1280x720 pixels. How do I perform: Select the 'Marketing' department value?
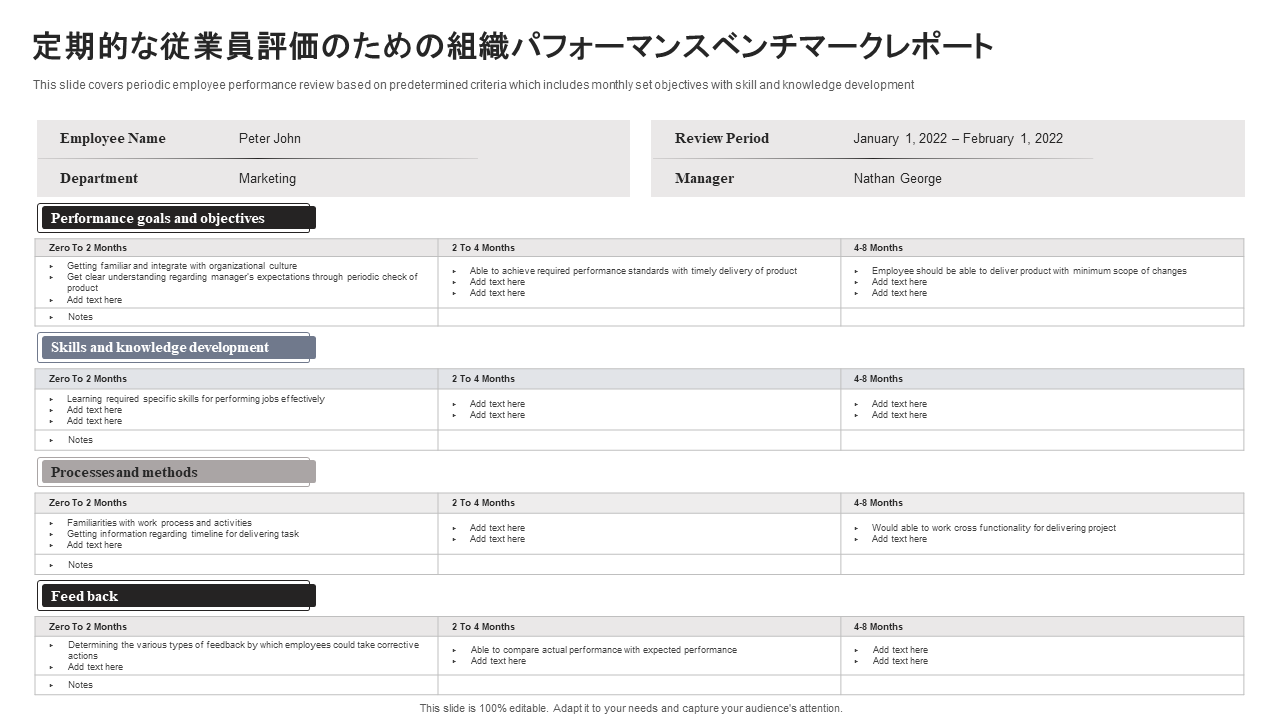(x=267, y=178)
